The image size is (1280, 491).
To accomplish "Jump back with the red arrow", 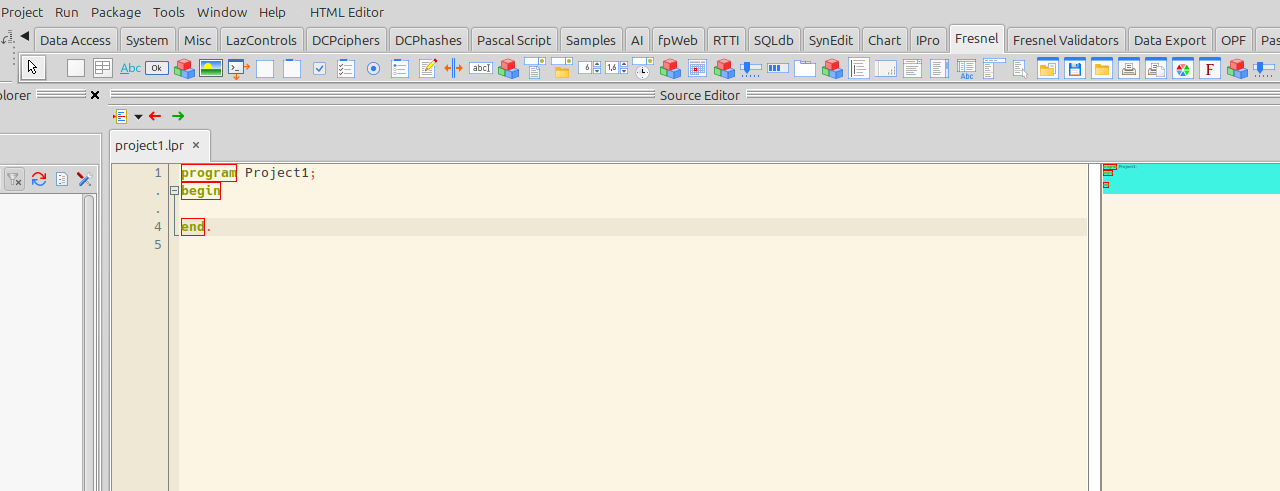I will [x=155, y=116].
